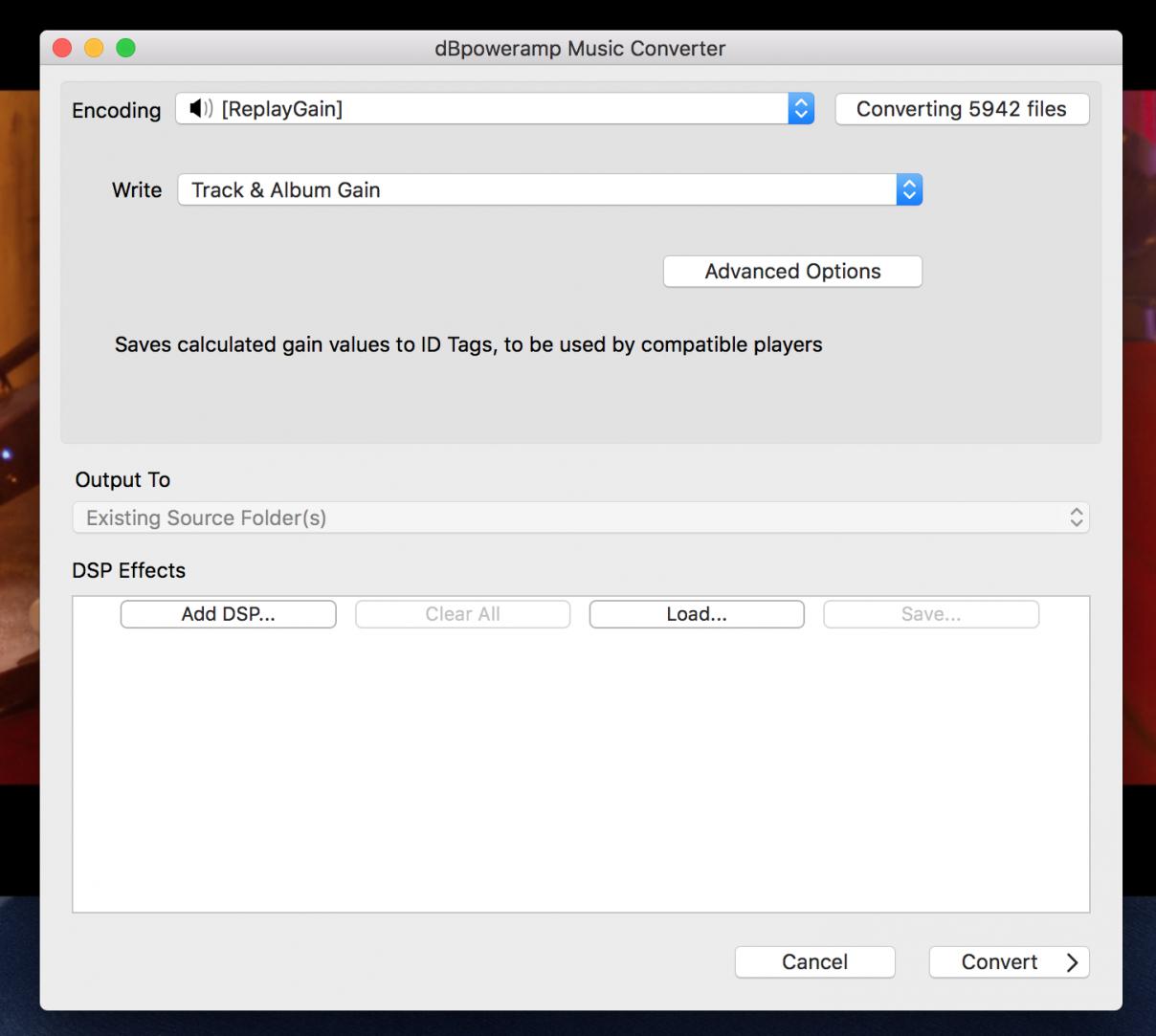Click the Save... button in DSP Effects
The height and width of the screenshot is (1036, 1156).
point(930,614)
